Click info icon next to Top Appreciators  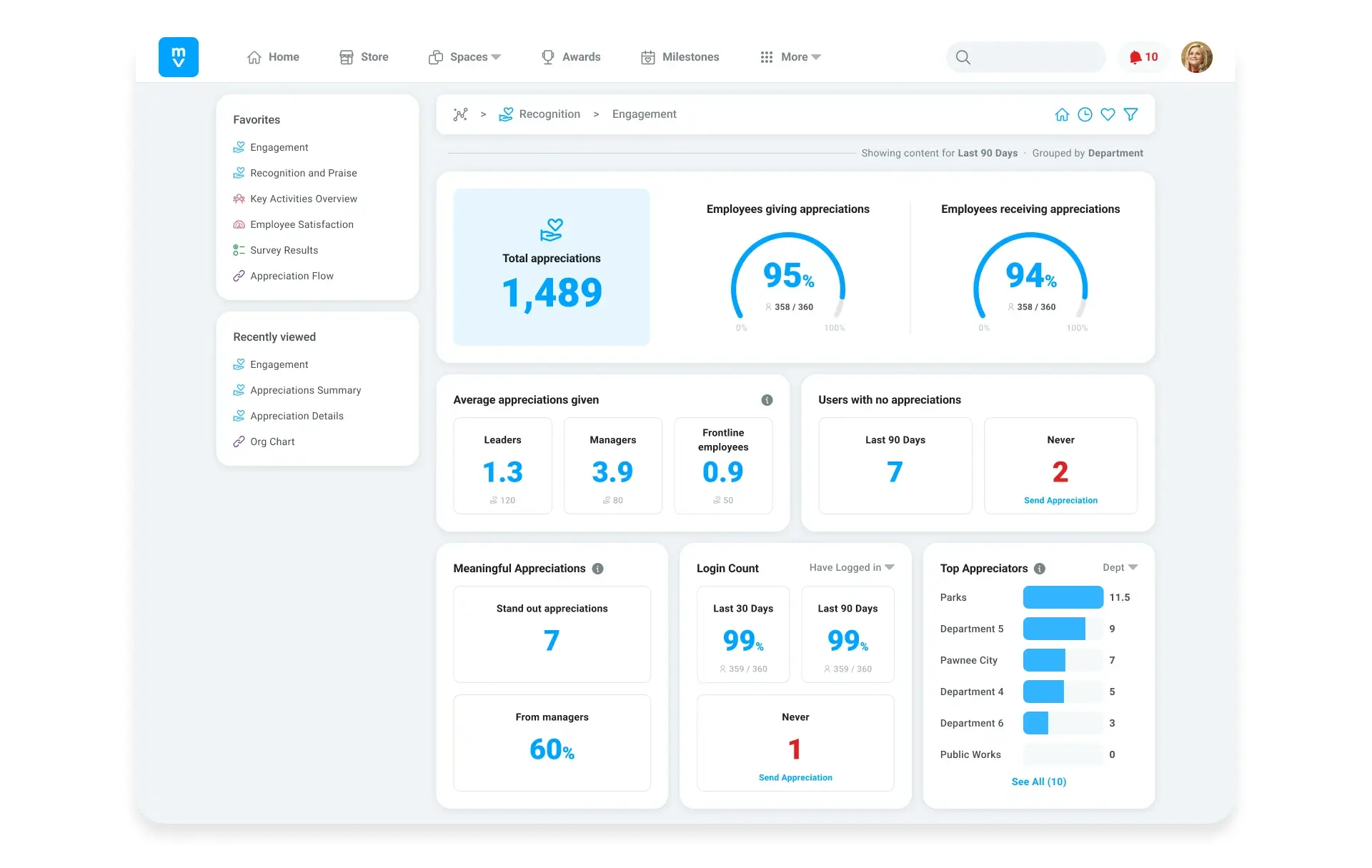pyautogui.click(x=1040, y=569)
